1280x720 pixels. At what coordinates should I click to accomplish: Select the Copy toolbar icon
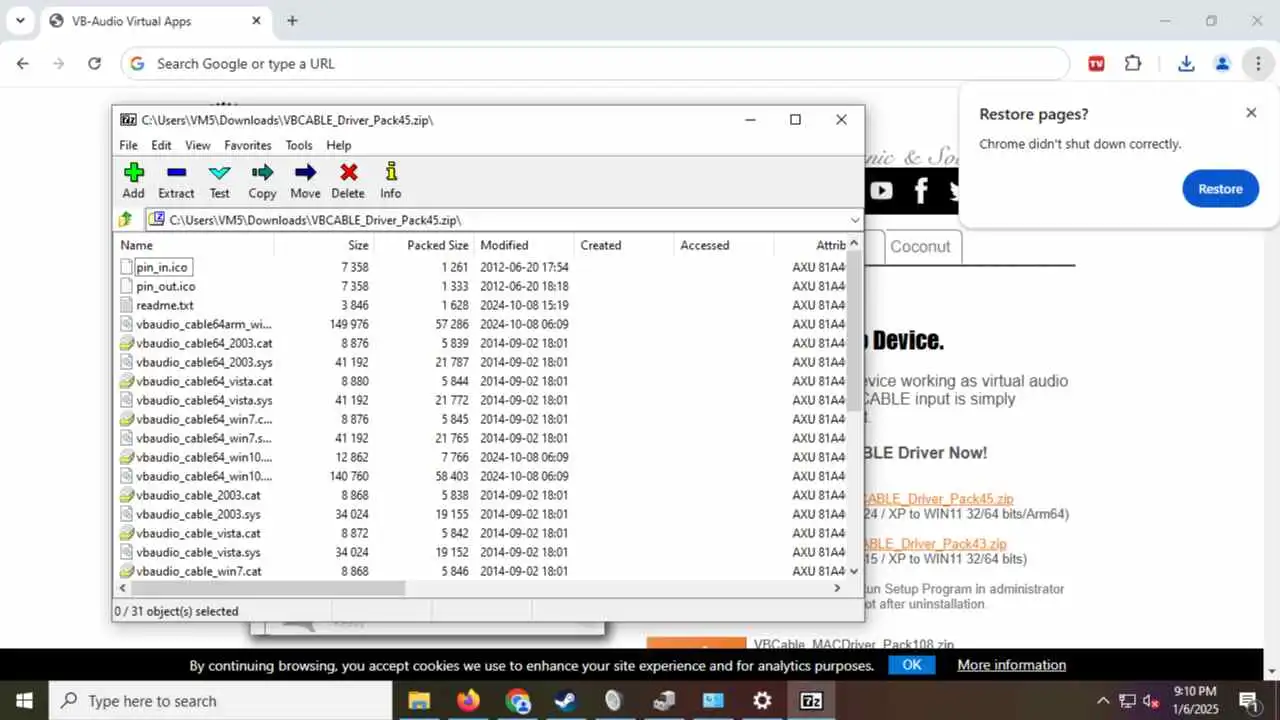[x=262, y=181]
